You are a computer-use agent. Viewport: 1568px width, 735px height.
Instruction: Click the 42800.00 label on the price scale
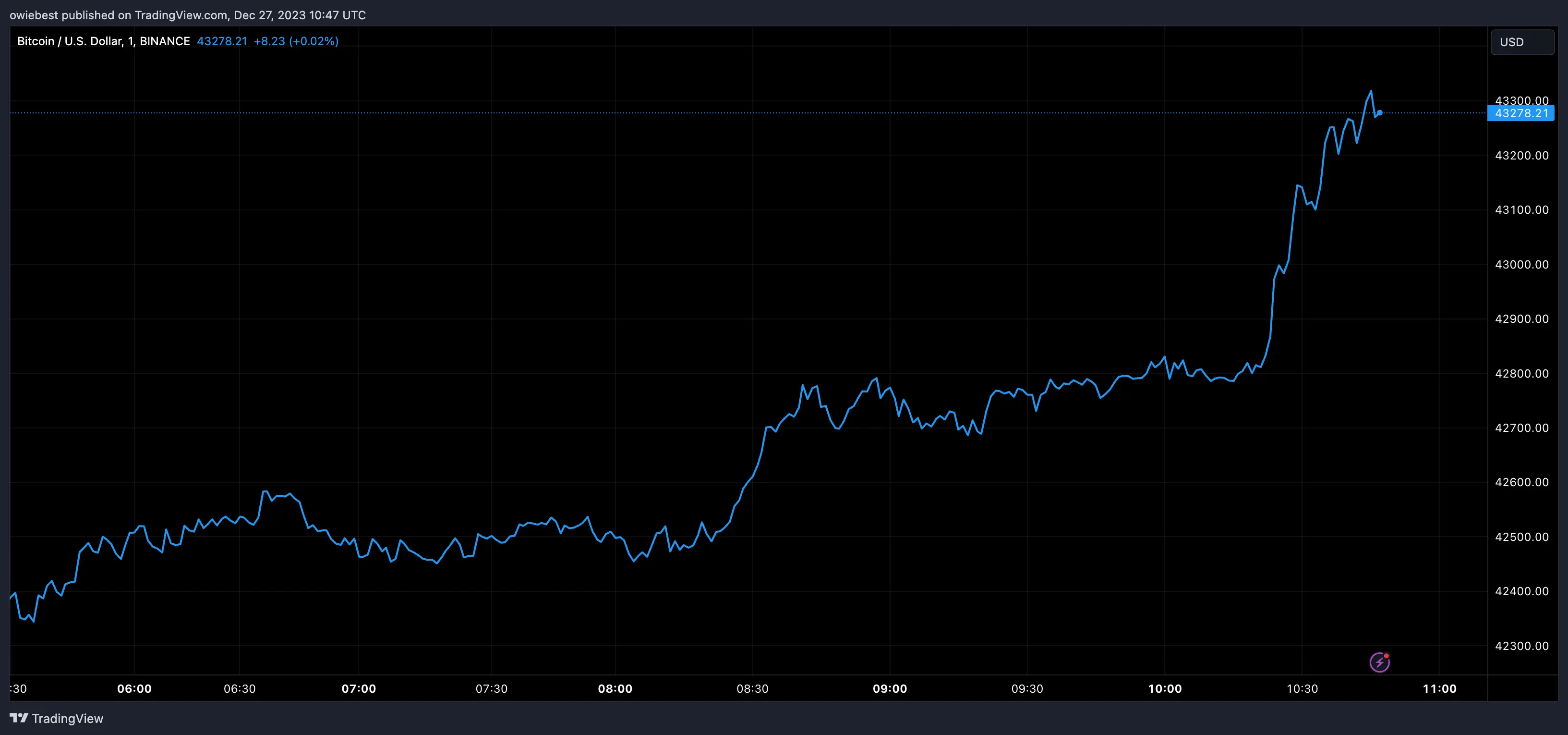coord(1523,373)
